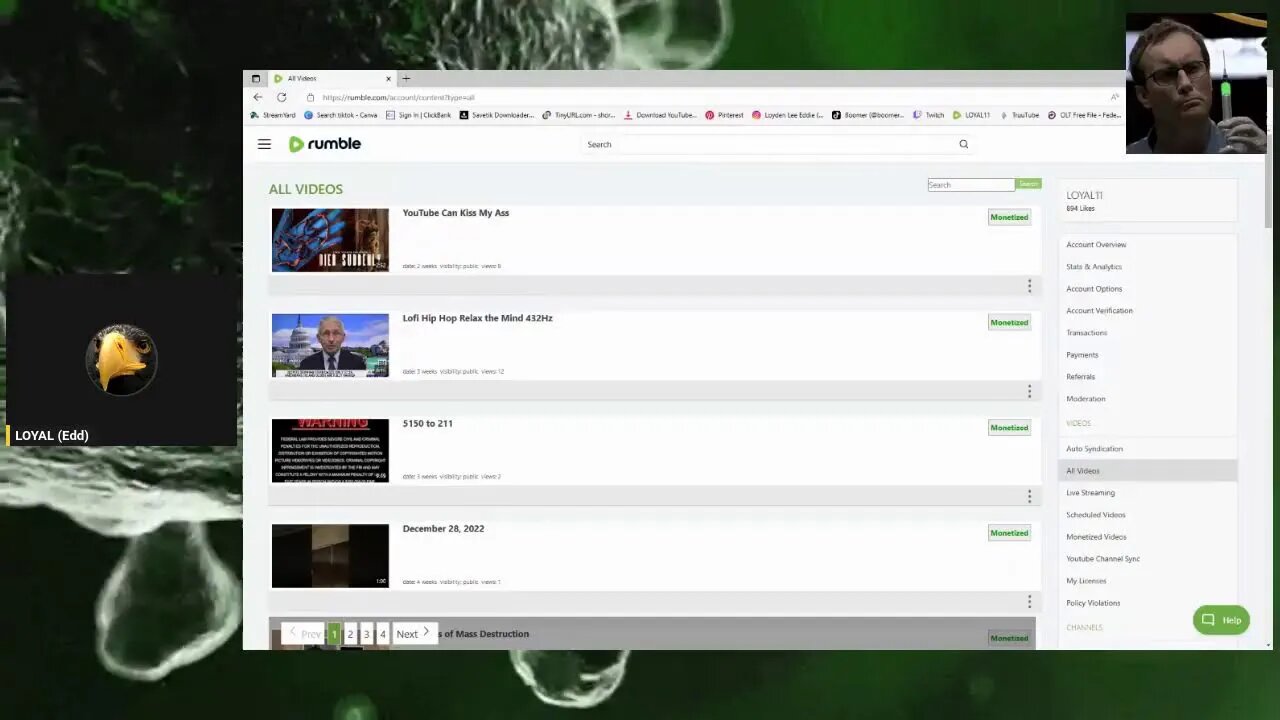Image resolution: width=1280 pixels, height=720 pixels.
Task: Open TruuTube bookmark
Action: click(1020, 115)
